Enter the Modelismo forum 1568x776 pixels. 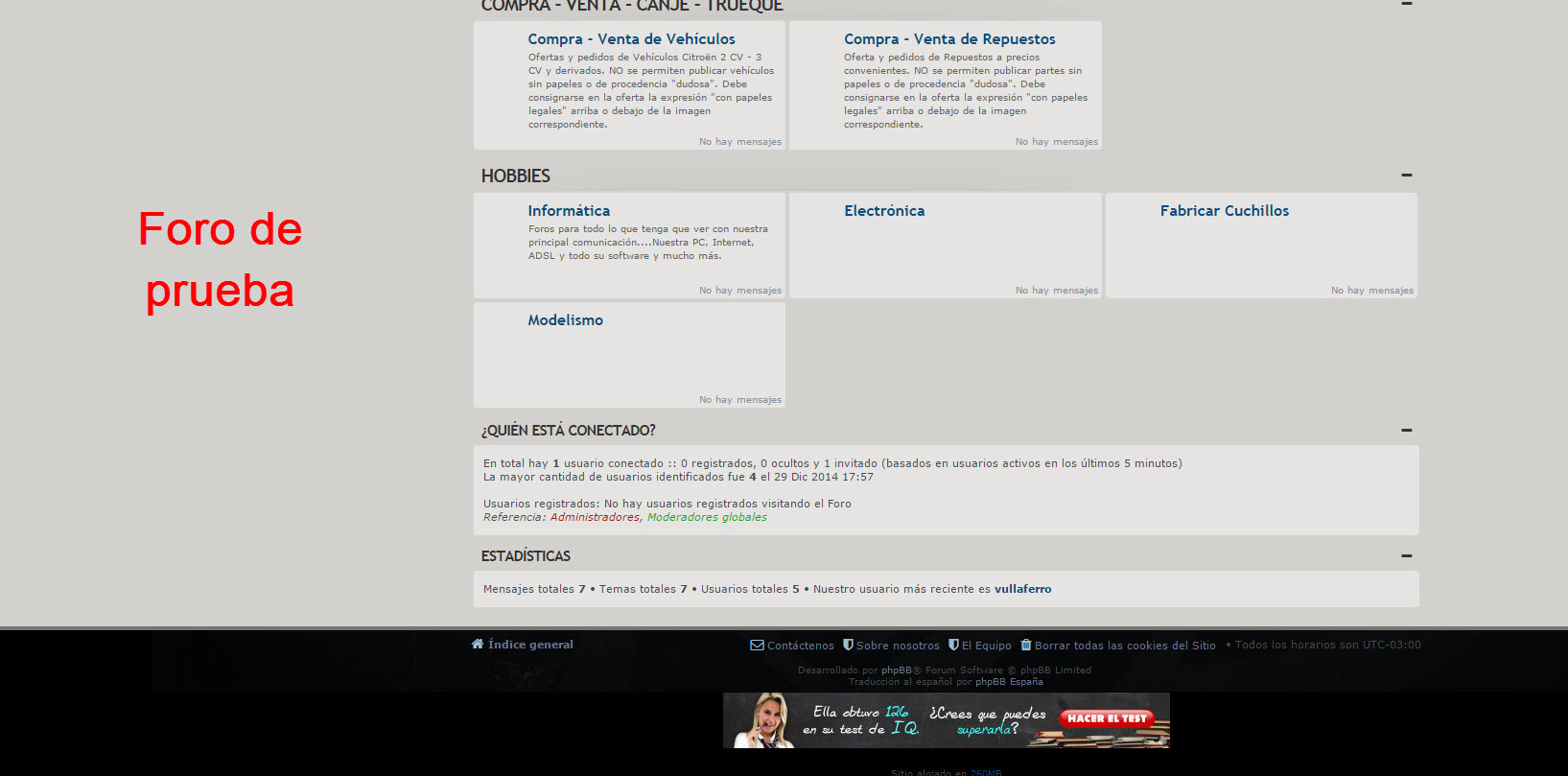(565, 320)
